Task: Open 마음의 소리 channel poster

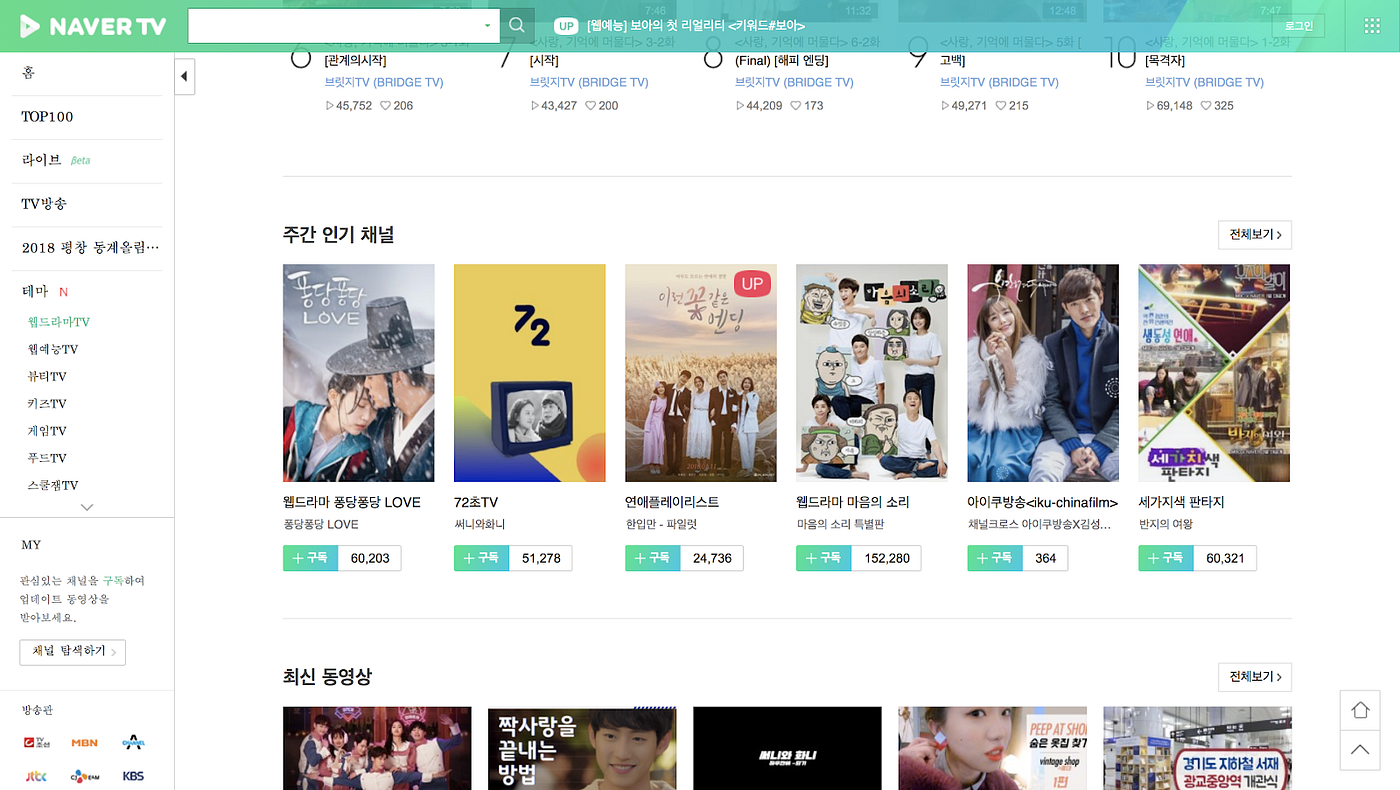Action: pyautogui.click(x=872, y=373)
